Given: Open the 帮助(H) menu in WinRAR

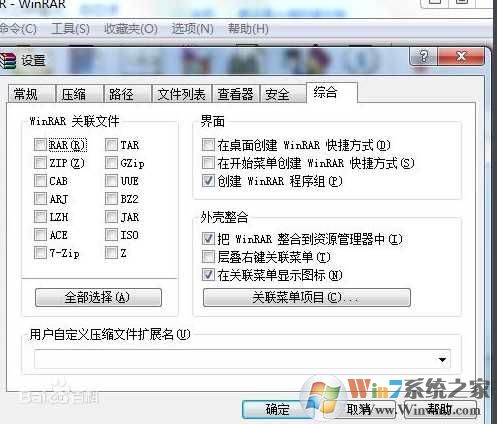Looking at the screenshot, I should [248, 29].
